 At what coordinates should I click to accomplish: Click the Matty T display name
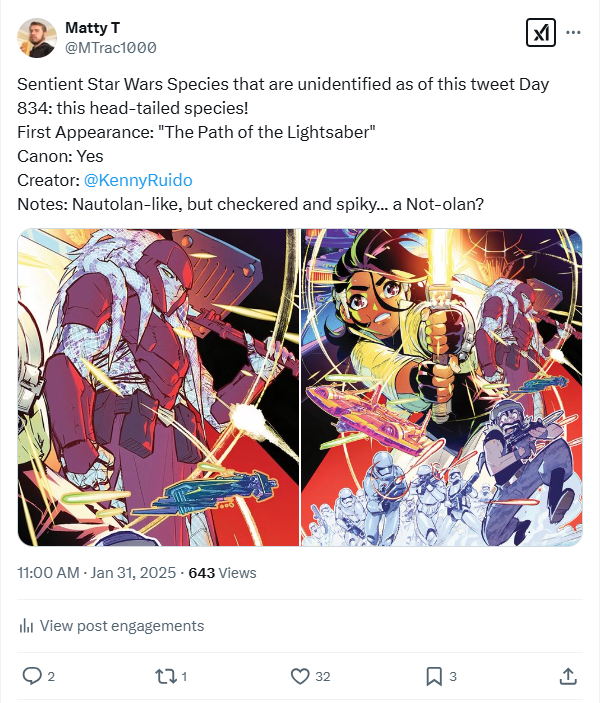tap(91, 26)
